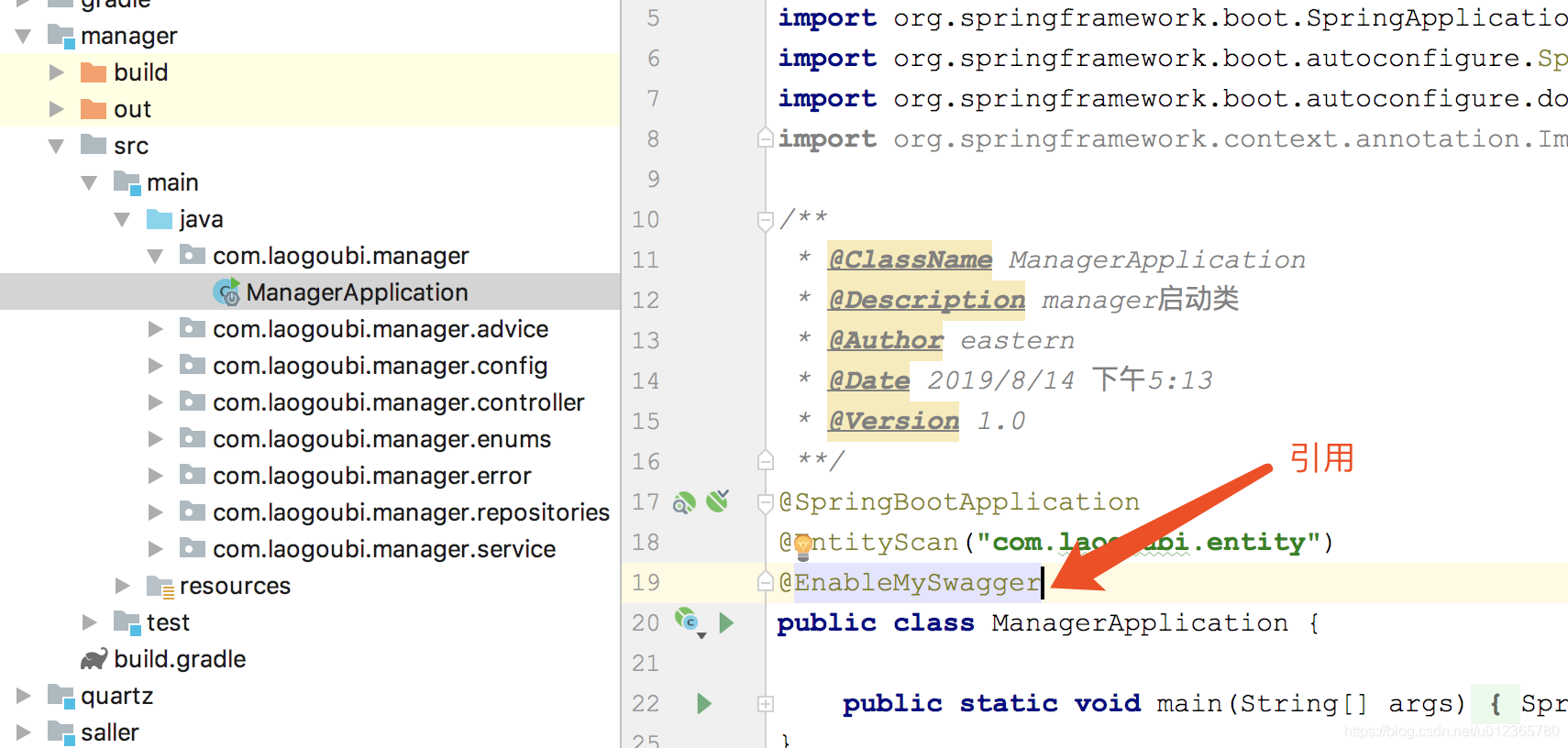This screenshot has height=748, width=1568.
Task: Click the "com.laogoubi.entity" string literal
Action: (x=1149, y=543)
